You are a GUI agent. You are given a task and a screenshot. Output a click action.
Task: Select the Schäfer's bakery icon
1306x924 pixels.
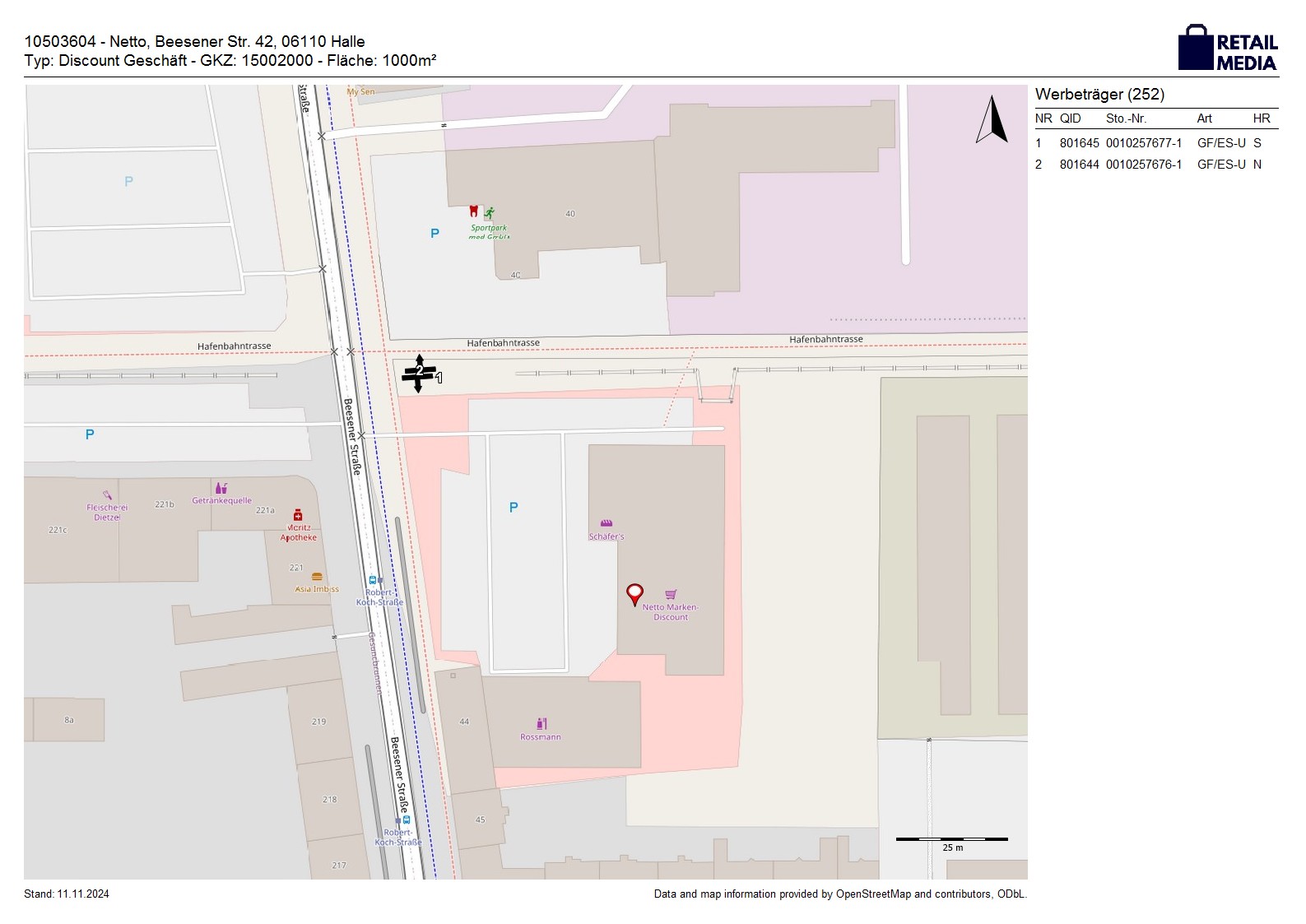[x=607, y=523]
